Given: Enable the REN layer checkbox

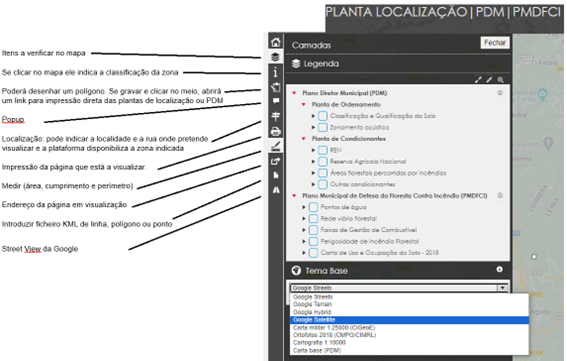Looking at the screenshot, I should (x=323, y=150).
